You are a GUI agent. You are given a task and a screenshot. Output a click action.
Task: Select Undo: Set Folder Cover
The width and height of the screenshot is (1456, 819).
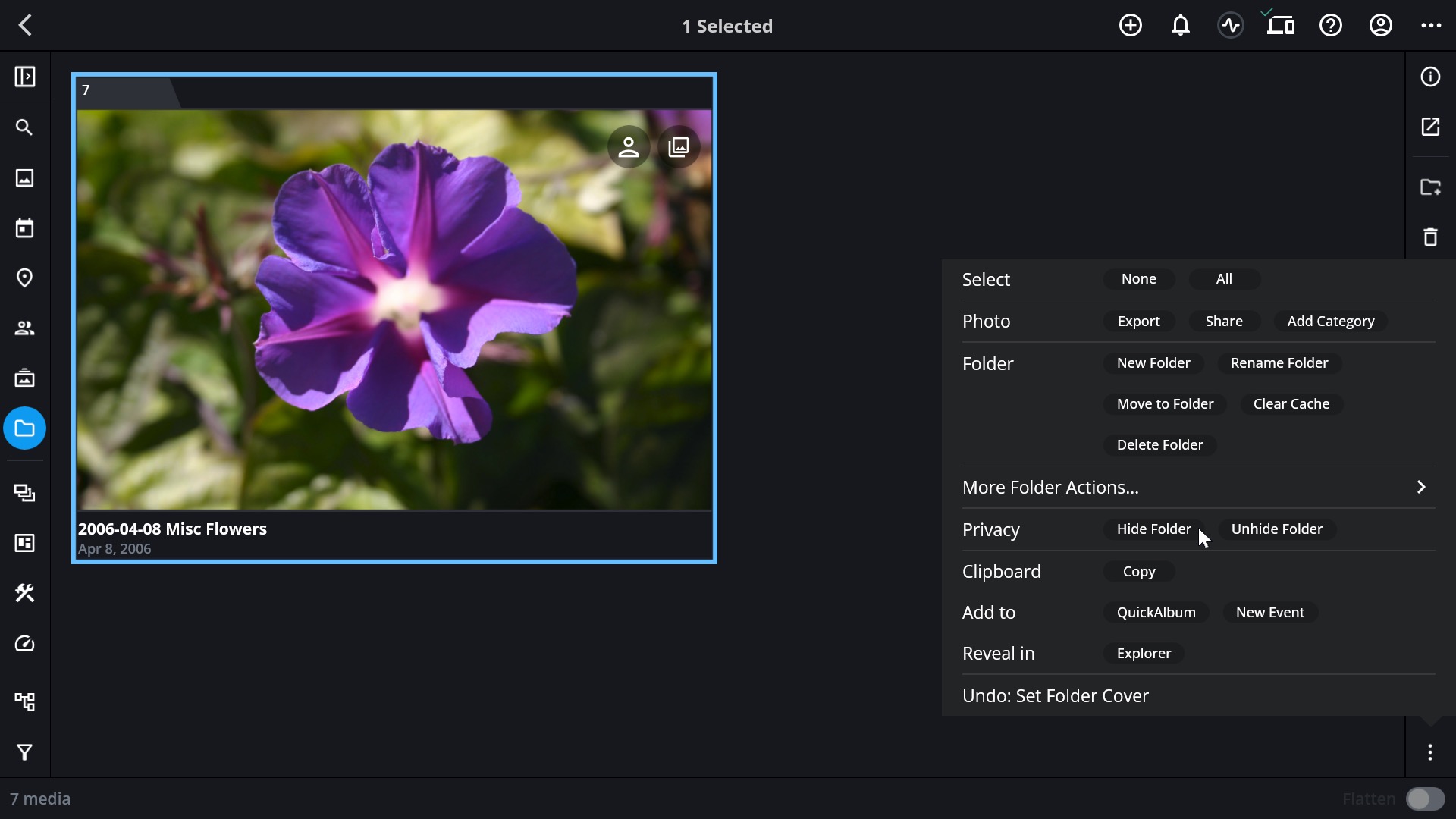click(x=1055, y=696)
